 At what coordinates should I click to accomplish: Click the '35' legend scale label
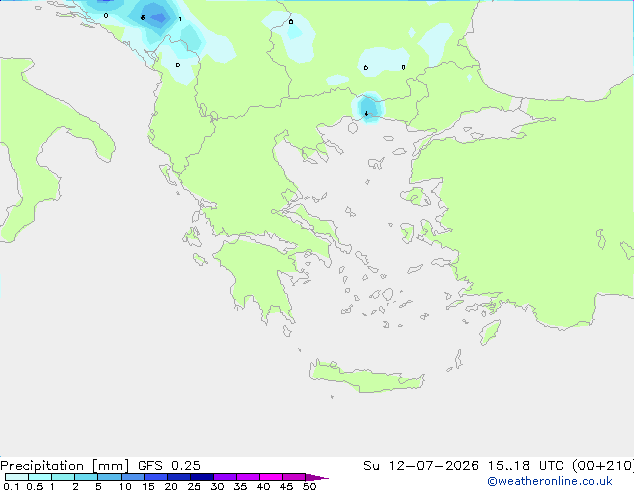[240, 486]
